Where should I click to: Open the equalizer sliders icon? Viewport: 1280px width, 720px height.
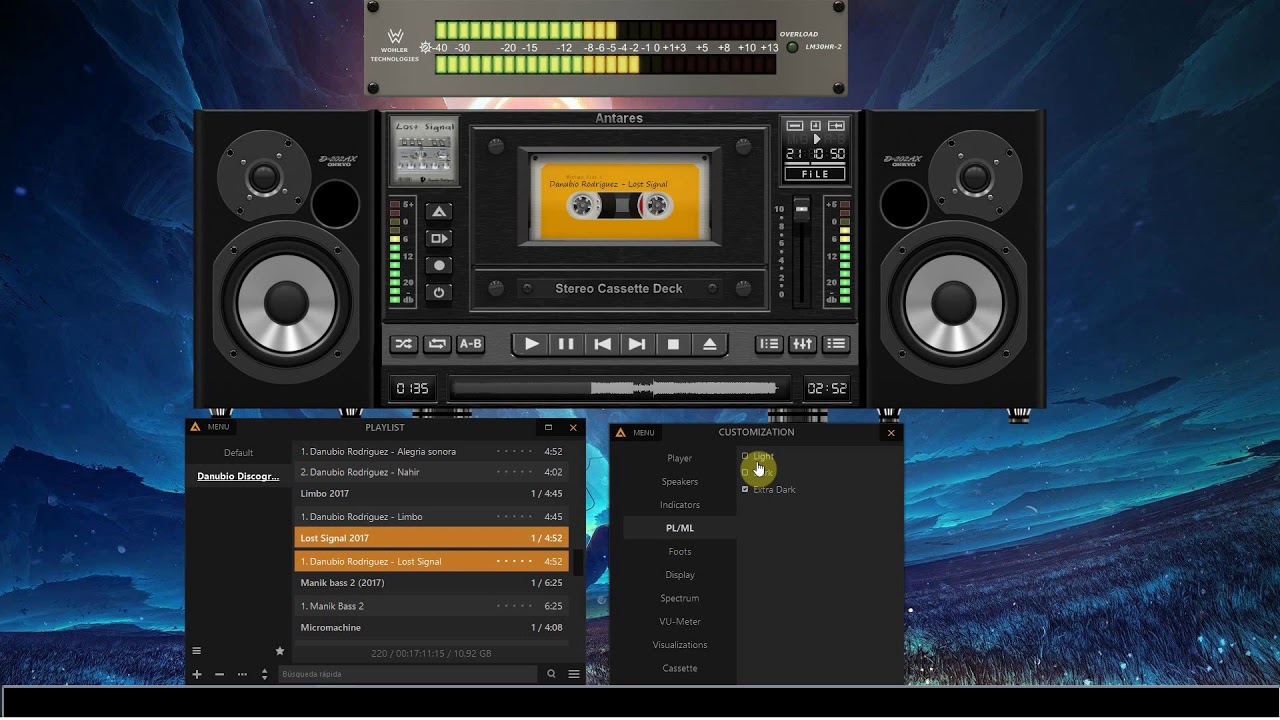[x=802, y=344]
